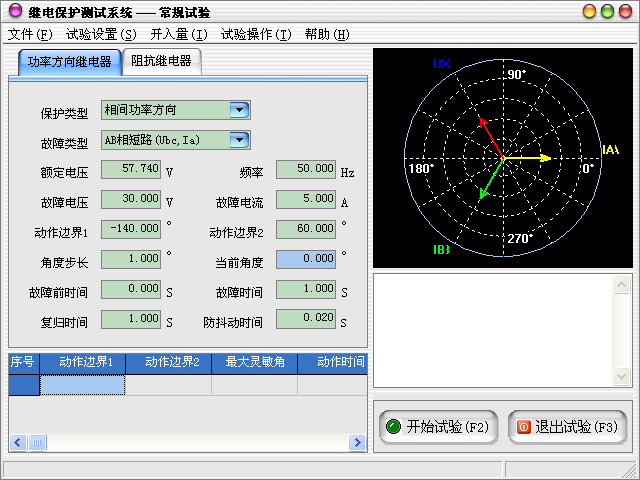Click the 当前角度 field 0.000
The height and width of the screenshot is (480, 640).
[x=306, y=259]
